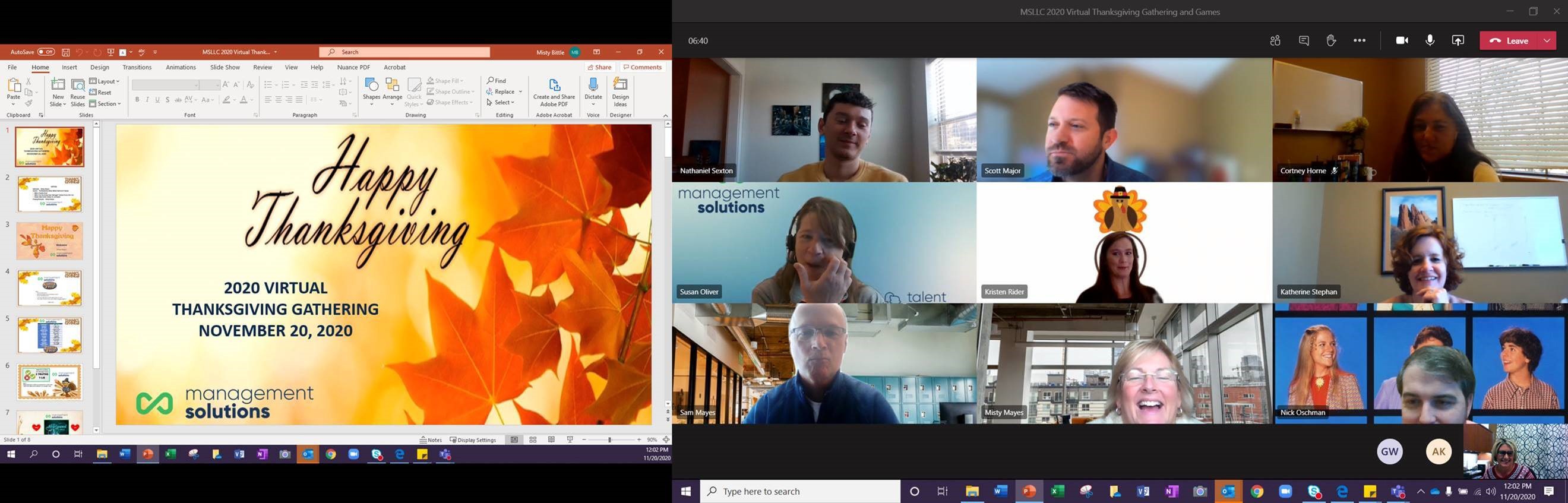Raise your hand in Teams meeting
Image resolution: width=1568 pixels, height=503 pixels.
[x=1331, y=41]
